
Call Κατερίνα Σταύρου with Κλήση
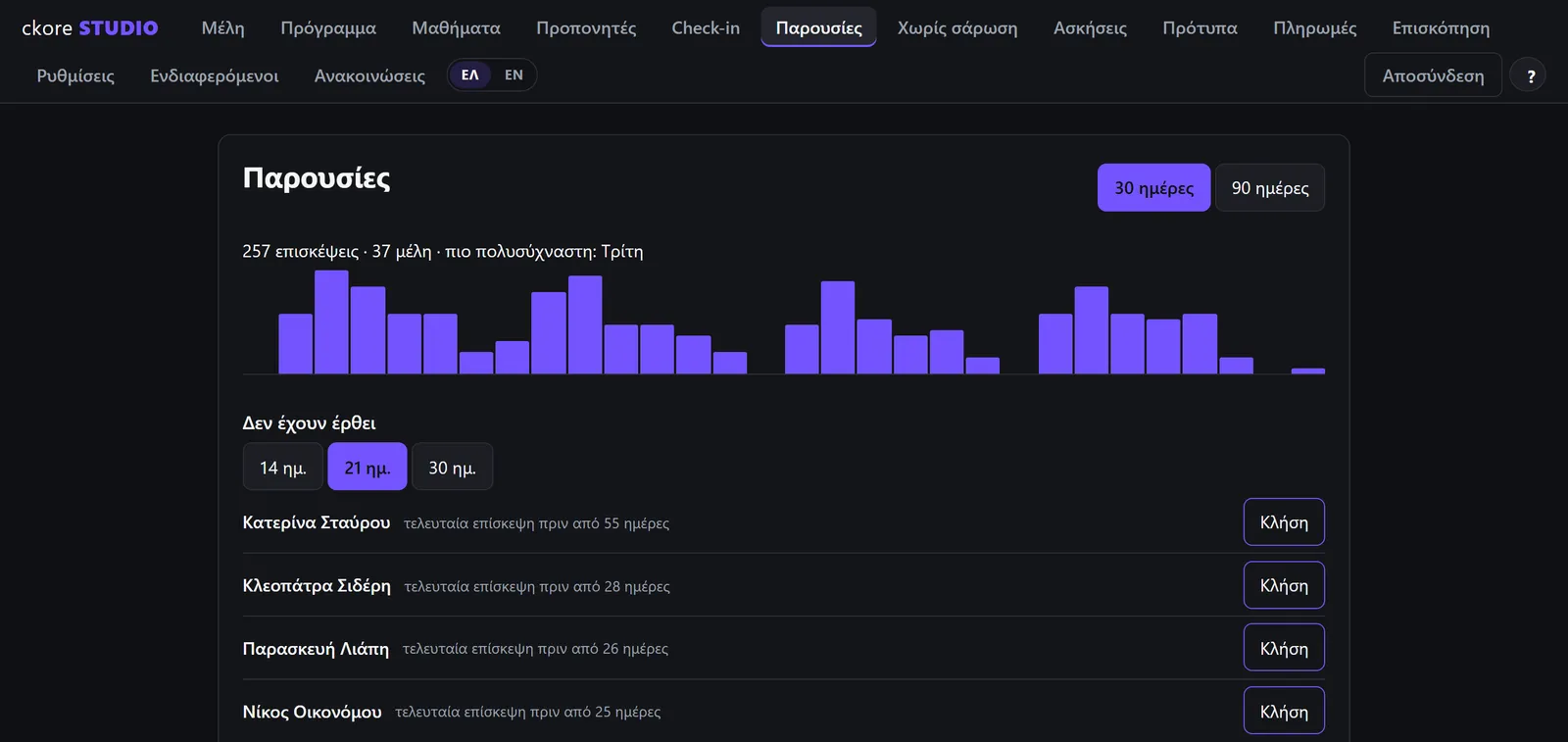pos(1284,521)
